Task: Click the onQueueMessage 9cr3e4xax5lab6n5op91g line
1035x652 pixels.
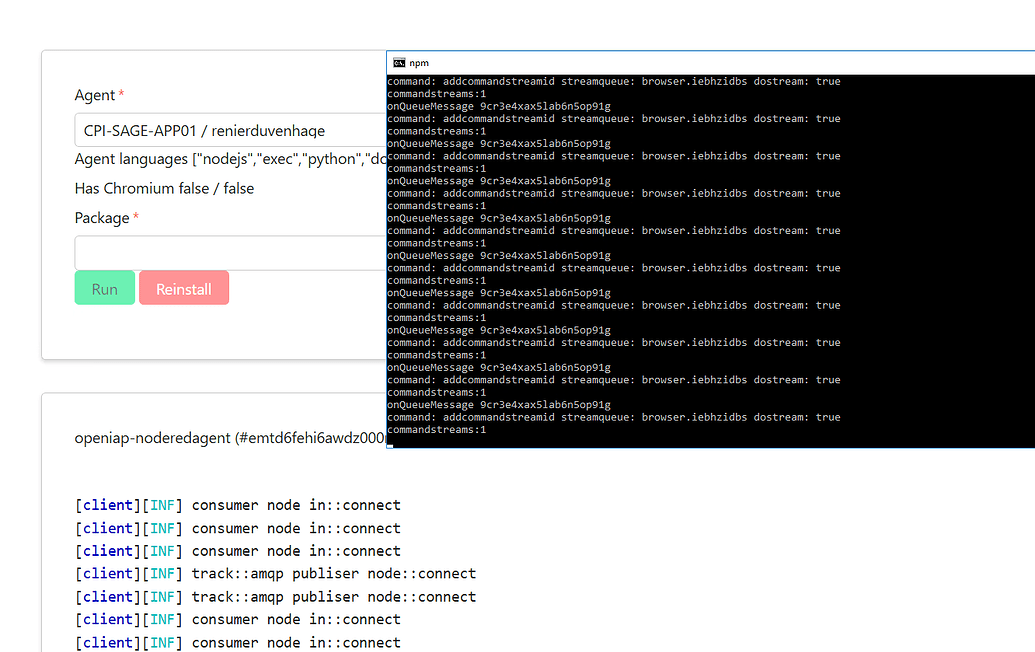Action: point(499,105)
